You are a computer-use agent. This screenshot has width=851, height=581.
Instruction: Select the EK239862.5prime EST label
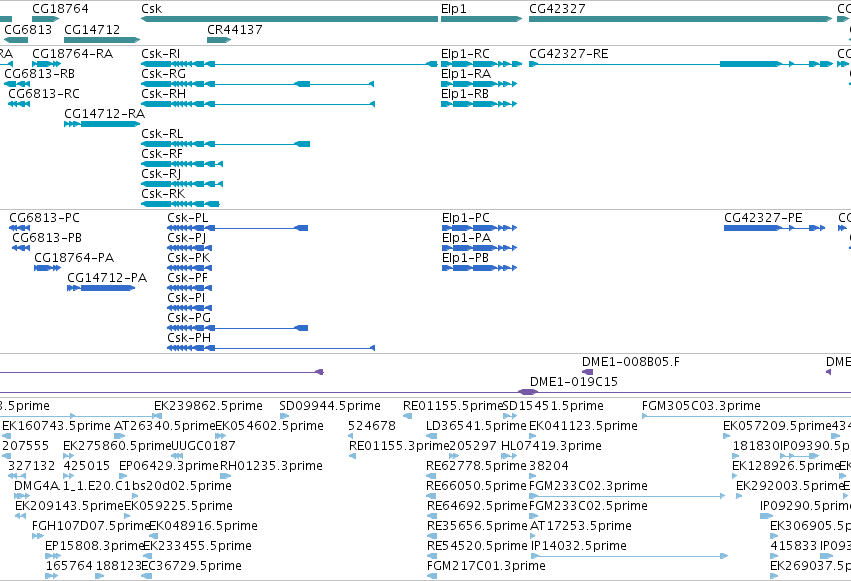pos(208,406)
